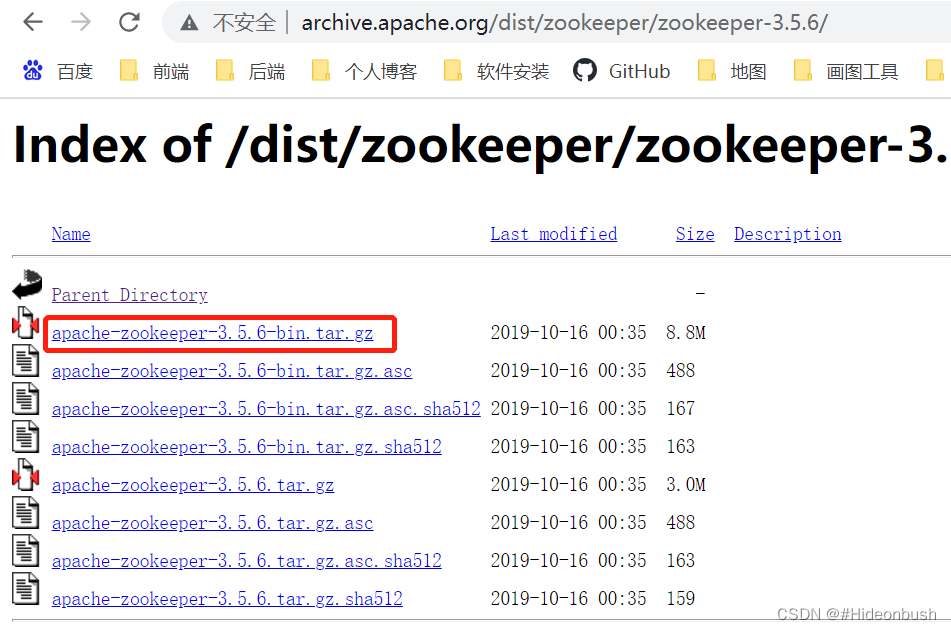This screenshot has height=630, width=951.
Task: Click the 167 size value
Action: [x=680, y=408]
